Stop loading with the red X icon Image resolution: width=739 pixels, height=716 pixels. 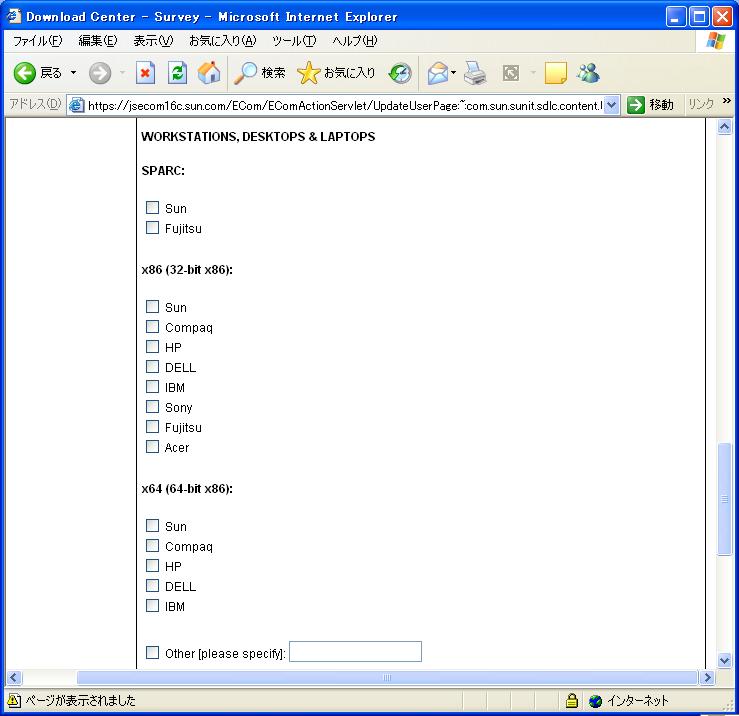tap(145, 73)
